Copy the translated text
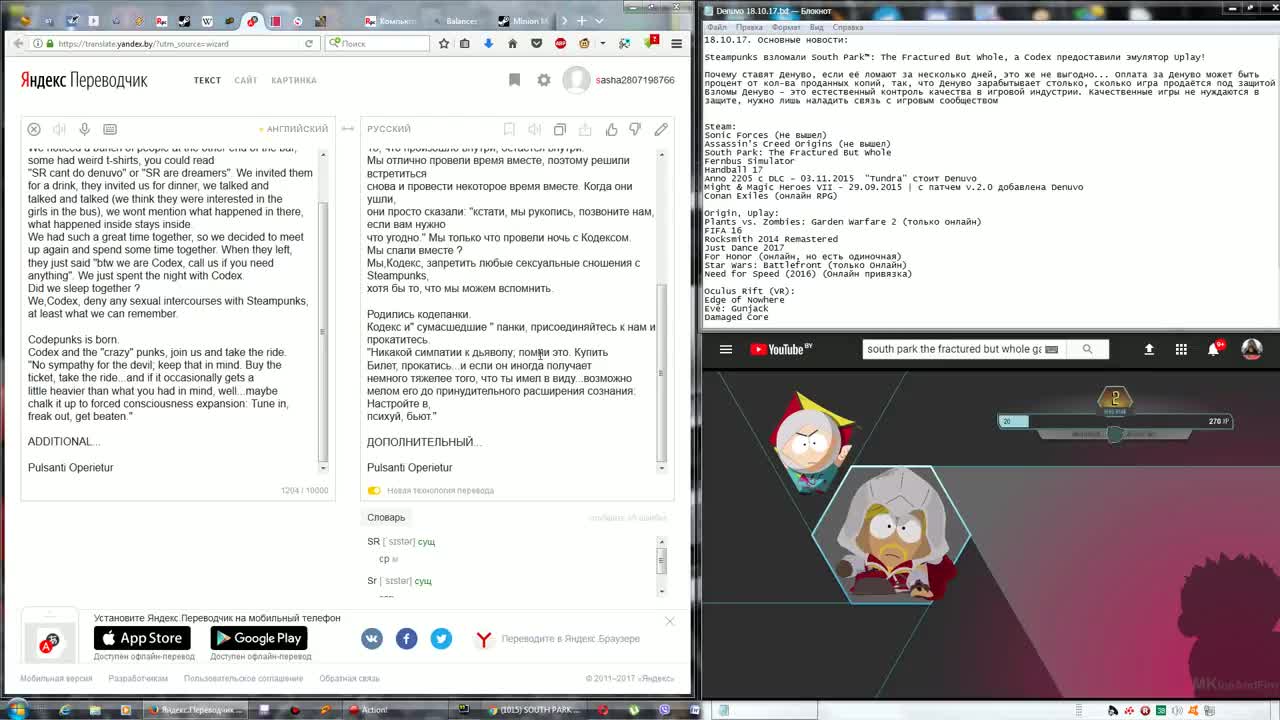This screenshot has height=720, width=1280. 560,129
